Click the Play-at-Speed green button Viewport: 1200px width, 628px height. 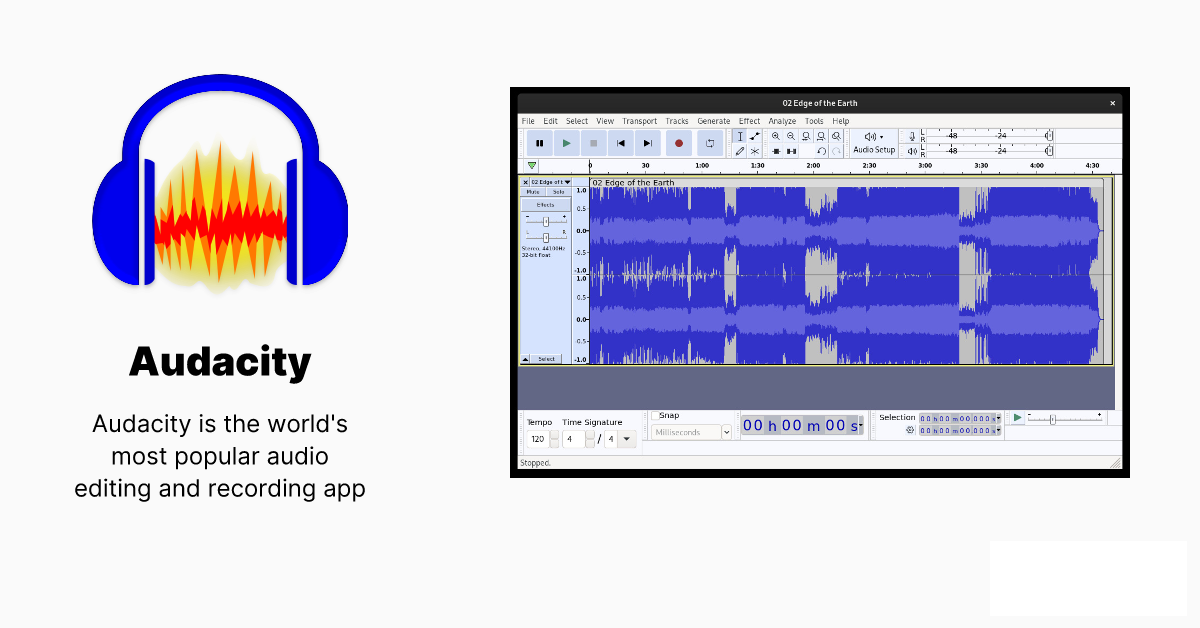pyautogui.click(x=1017, y=417)
